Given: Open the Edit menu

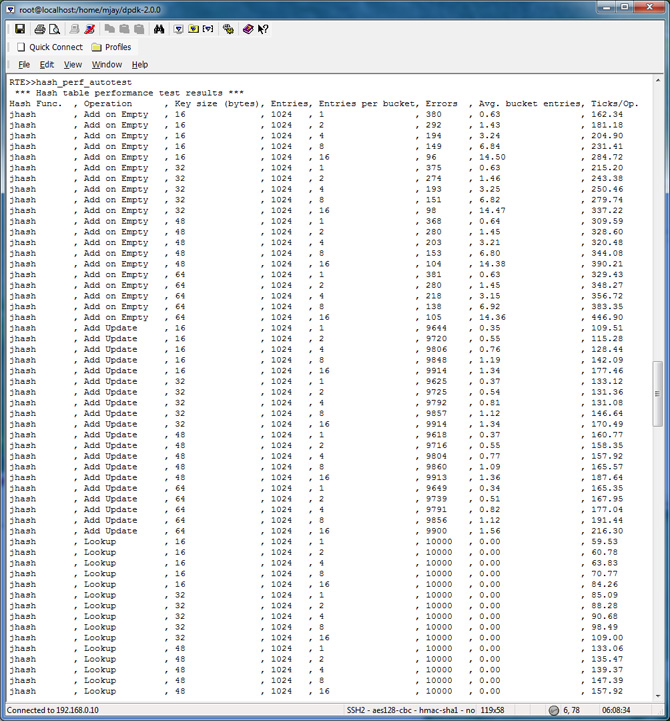Looking at the screenshot, I should click(46, 65).
